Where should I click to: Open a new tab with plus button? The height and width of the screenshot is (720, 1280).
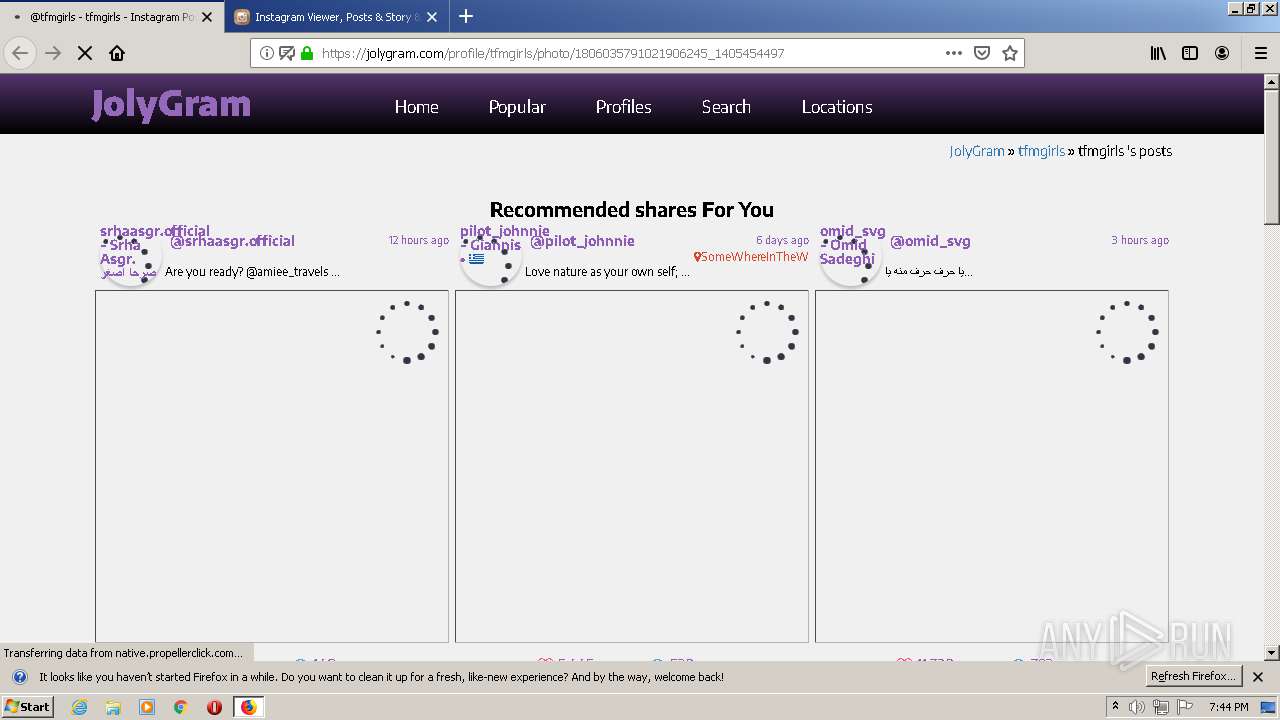coord(466,16)
